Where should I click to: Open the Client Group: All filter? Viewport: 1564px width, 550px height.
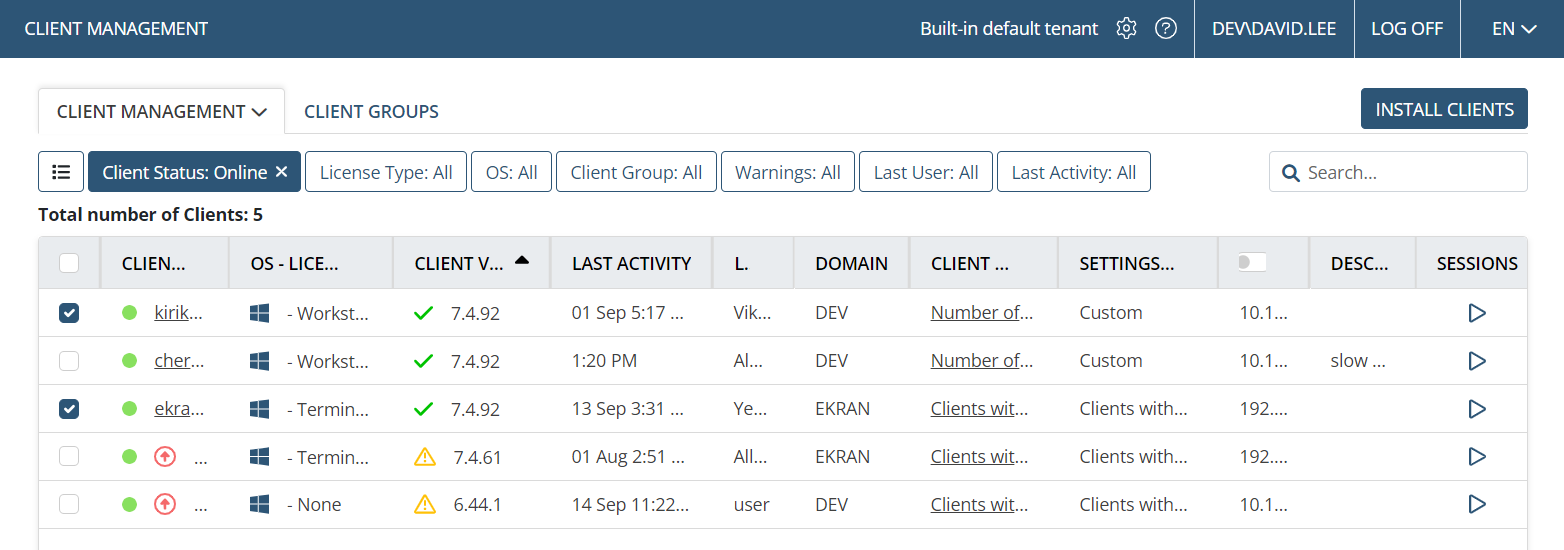click(x=636, y=172)
